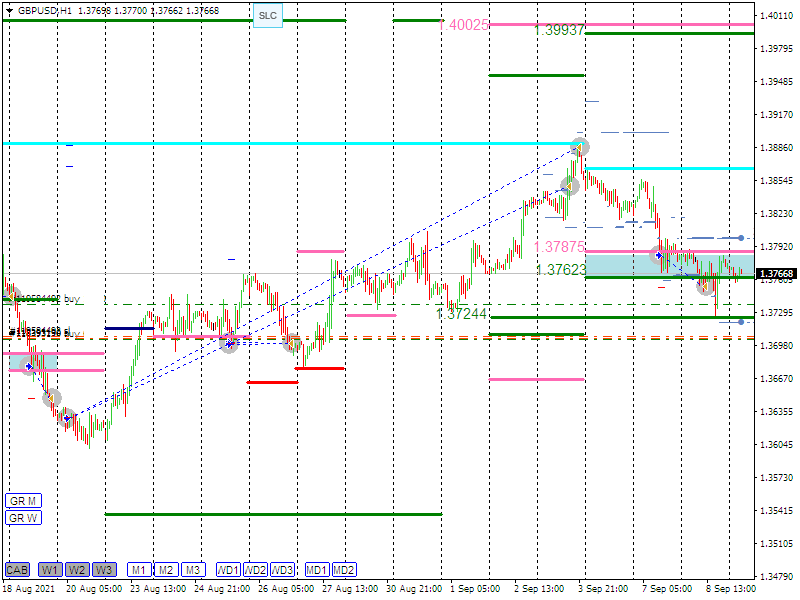Image resolution: width=800 pixels, height=600 pixels.
Task: Select the M3 button
Action: pos(193,570)
